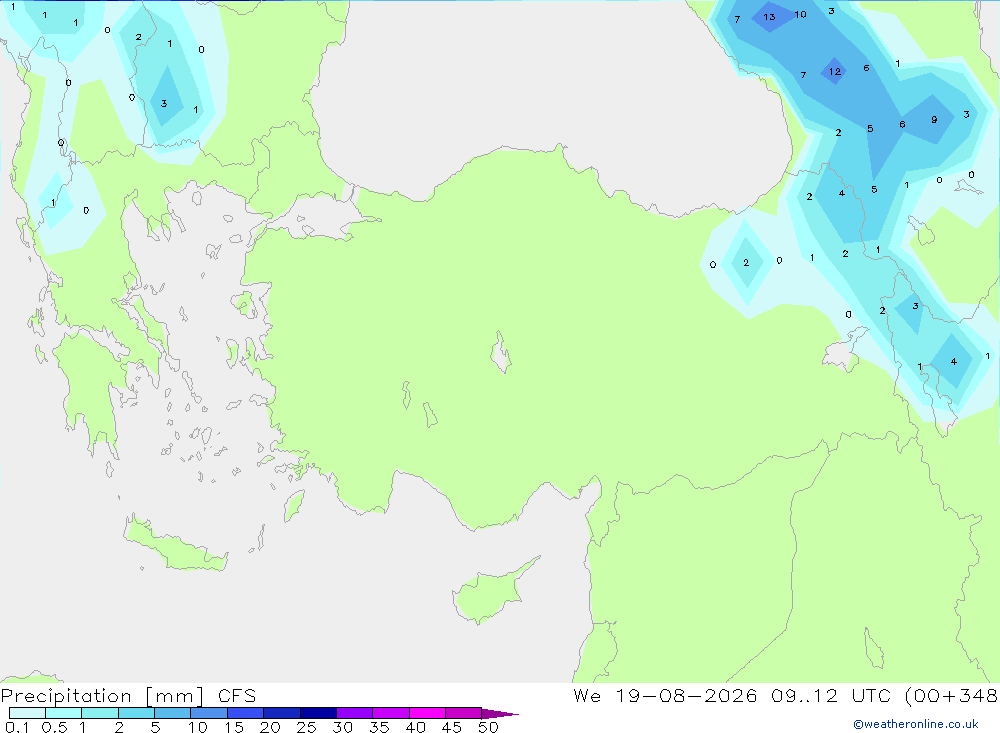Screen dimensions: 1000x733
Task: Click the 25–30 mm navy legend swatch
Action: tap(318, 713)
